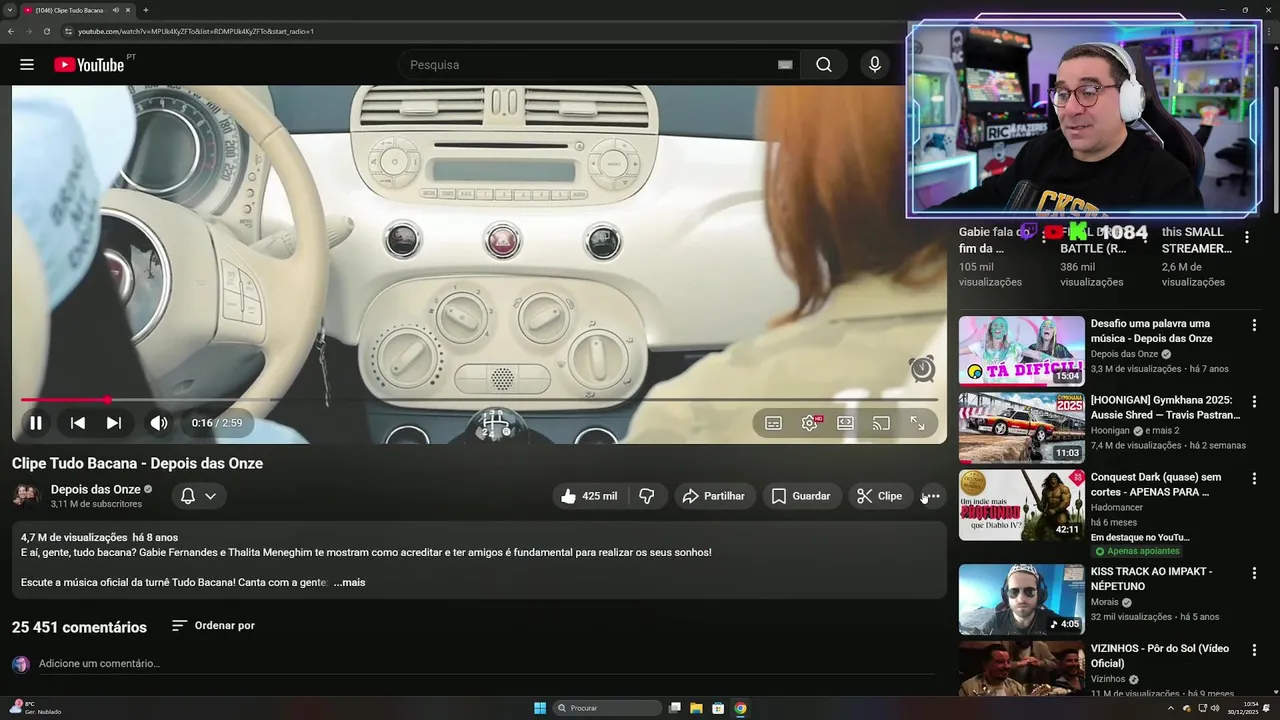Open player settings gear with HD badge
This screenshot has width=1280, height=720.
click(x=810, y=423)
